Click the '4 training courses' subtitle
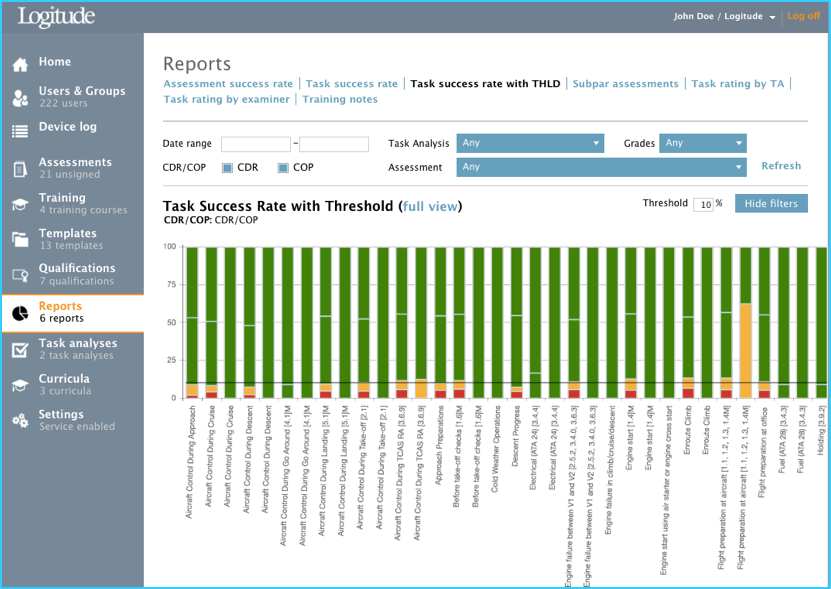This screenshot has width=831, height=589. (83, 210)
